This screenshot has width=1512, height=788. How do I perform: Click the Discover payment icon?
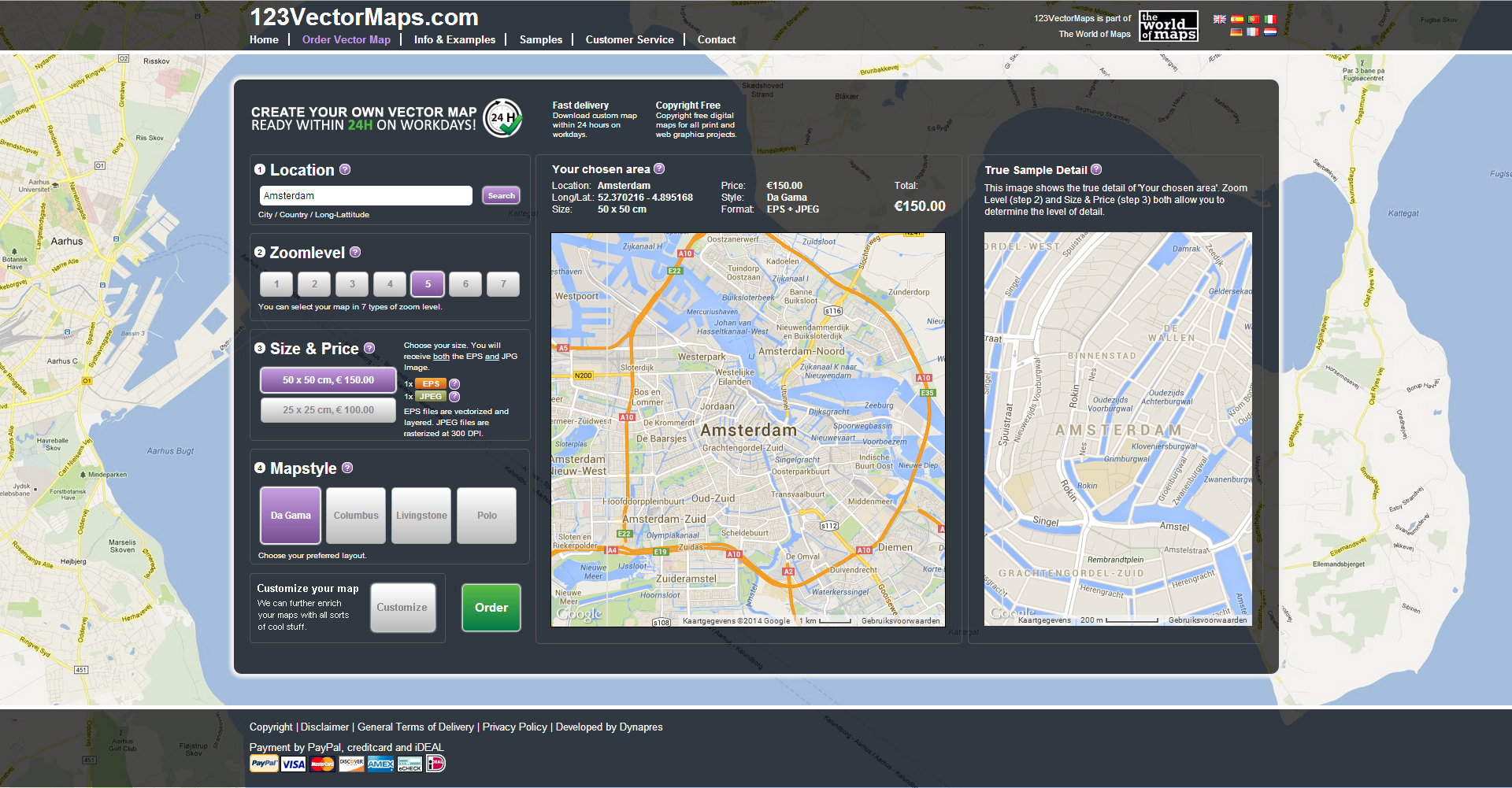(x=351, y=764)
